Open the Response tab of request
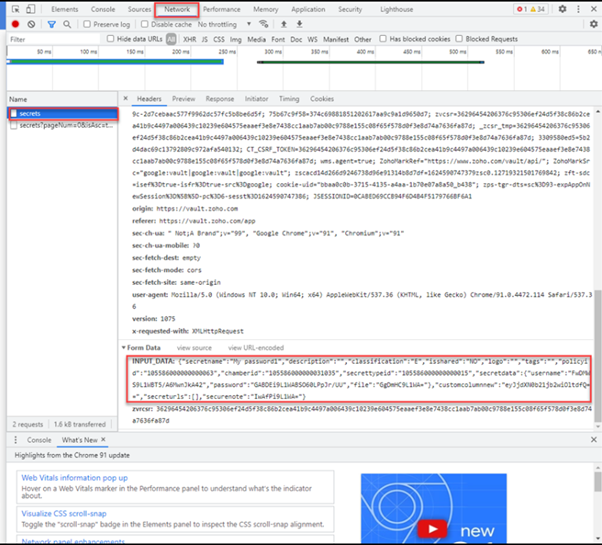Viewport: 602px width, 545px height. 220,99
